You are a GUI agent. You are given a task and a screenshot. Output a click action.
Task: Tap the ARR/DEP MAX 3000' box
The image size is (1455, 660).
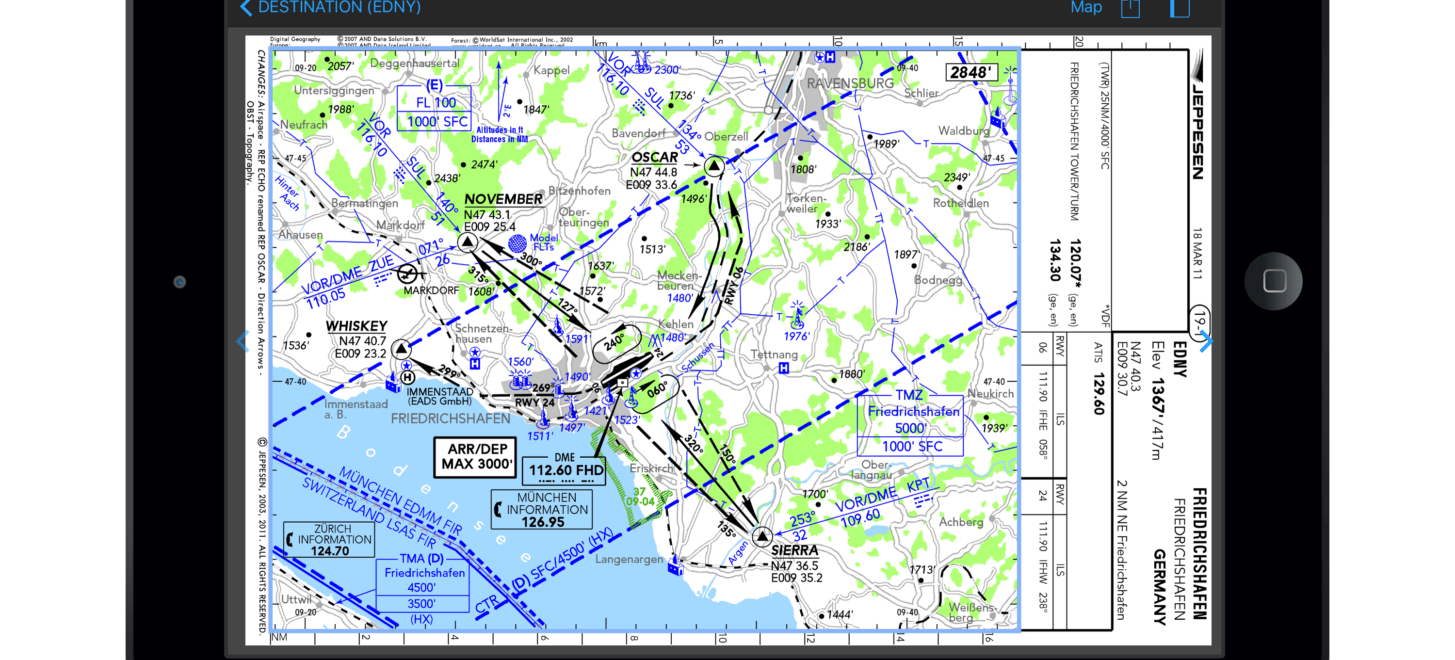coord(477,457)
